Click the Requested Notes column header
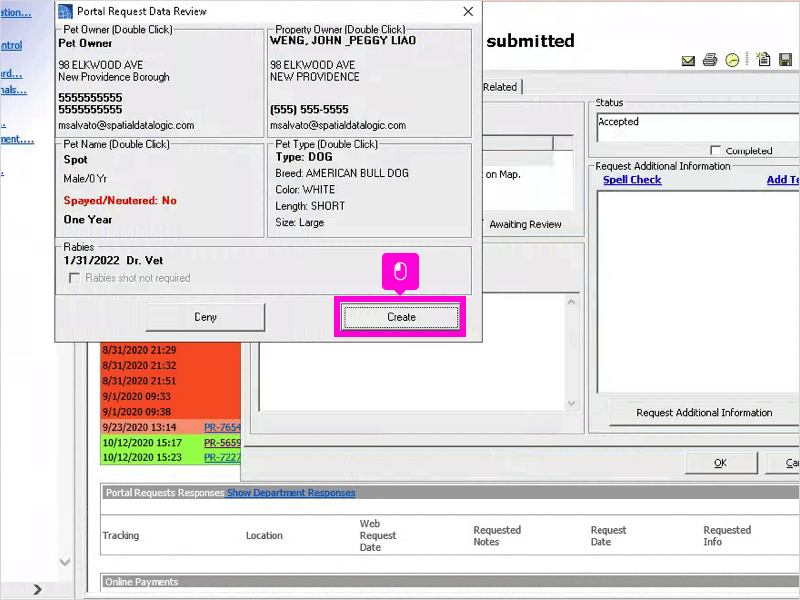 (497, 536)
